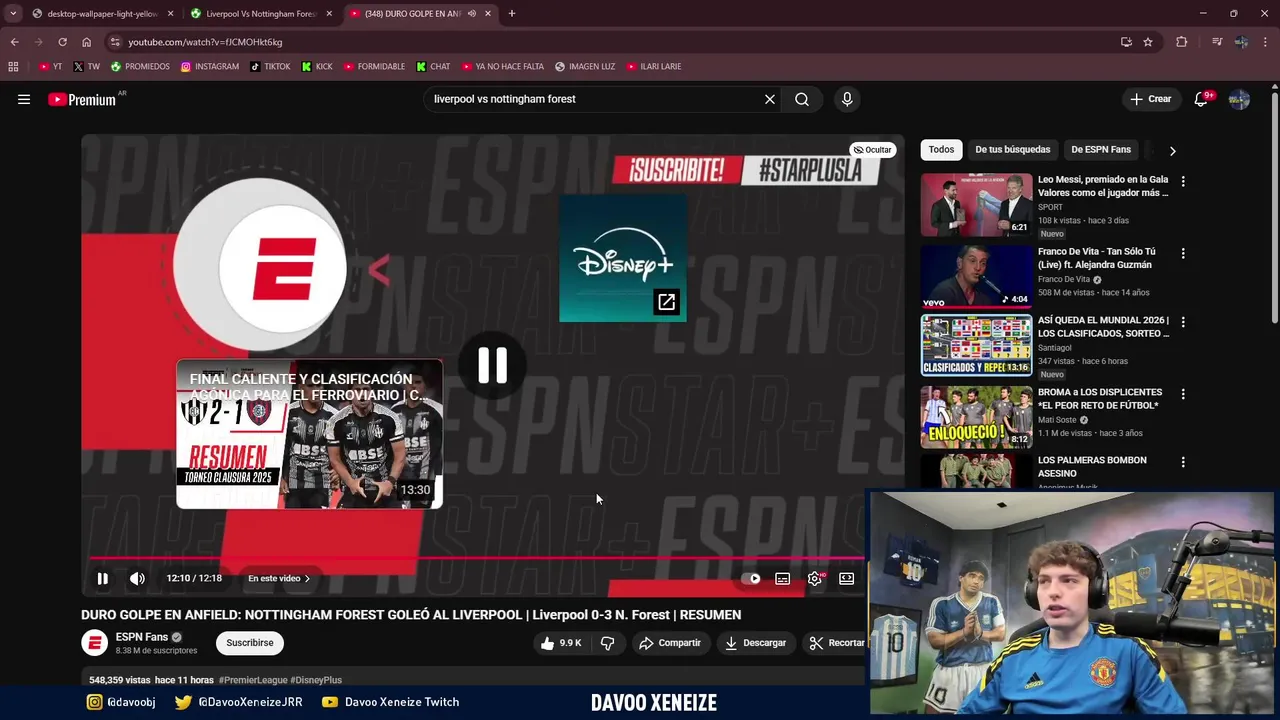Click the #DisneyPlus hashtag

[317, 680]
